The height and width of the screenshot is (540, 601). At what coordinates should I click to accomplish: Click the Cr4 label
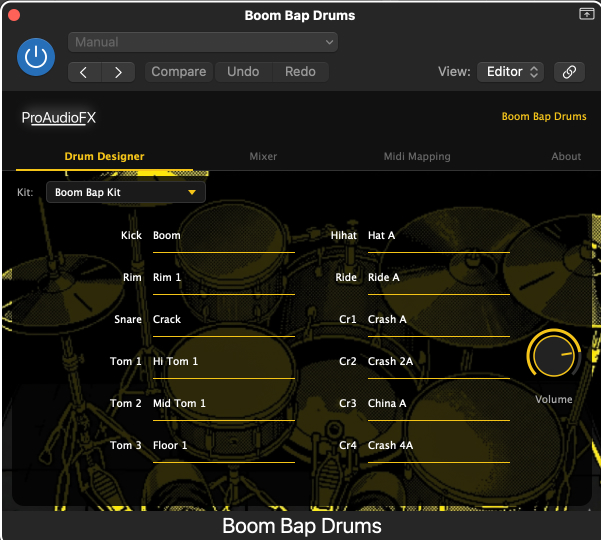tap(348, 445)
